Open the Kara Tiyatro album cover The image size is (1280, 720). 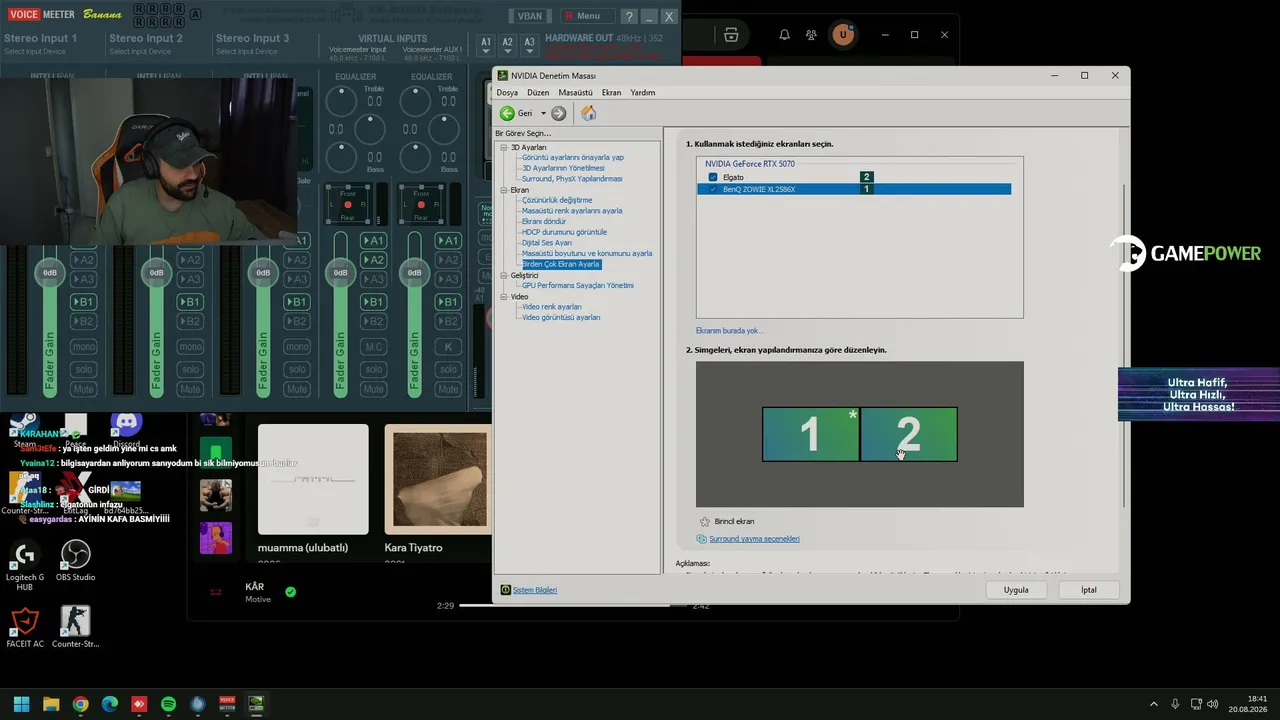(x=439, y=480)
